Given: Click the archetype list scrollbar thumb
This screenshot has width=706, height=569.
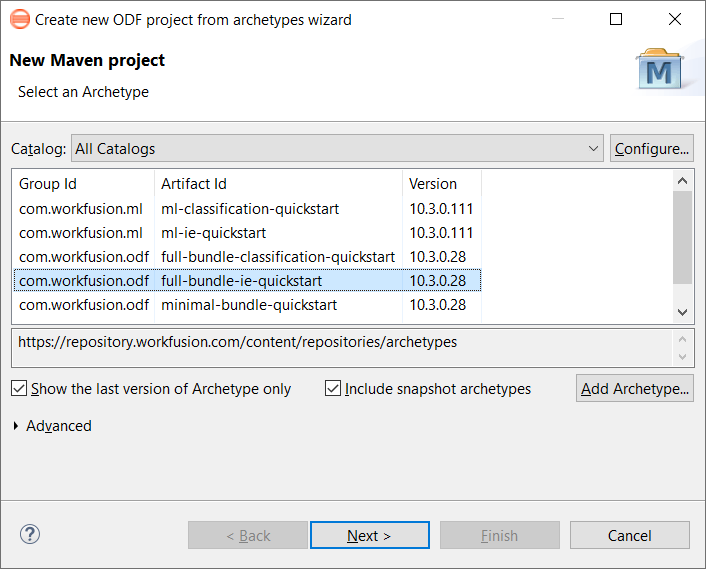Looking at the screenshot, I should (x=682, y=238).
